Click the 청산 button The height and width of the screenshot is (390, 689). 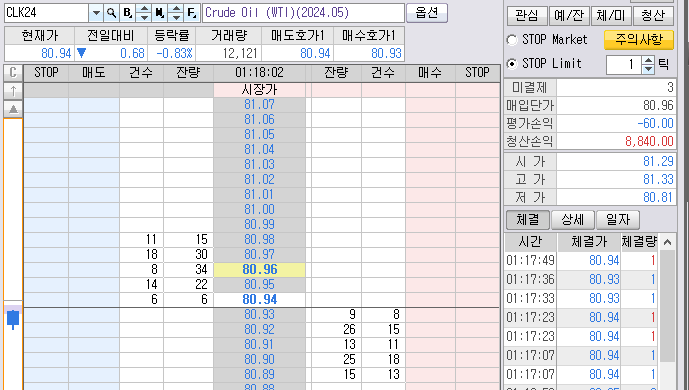[653, 16]
